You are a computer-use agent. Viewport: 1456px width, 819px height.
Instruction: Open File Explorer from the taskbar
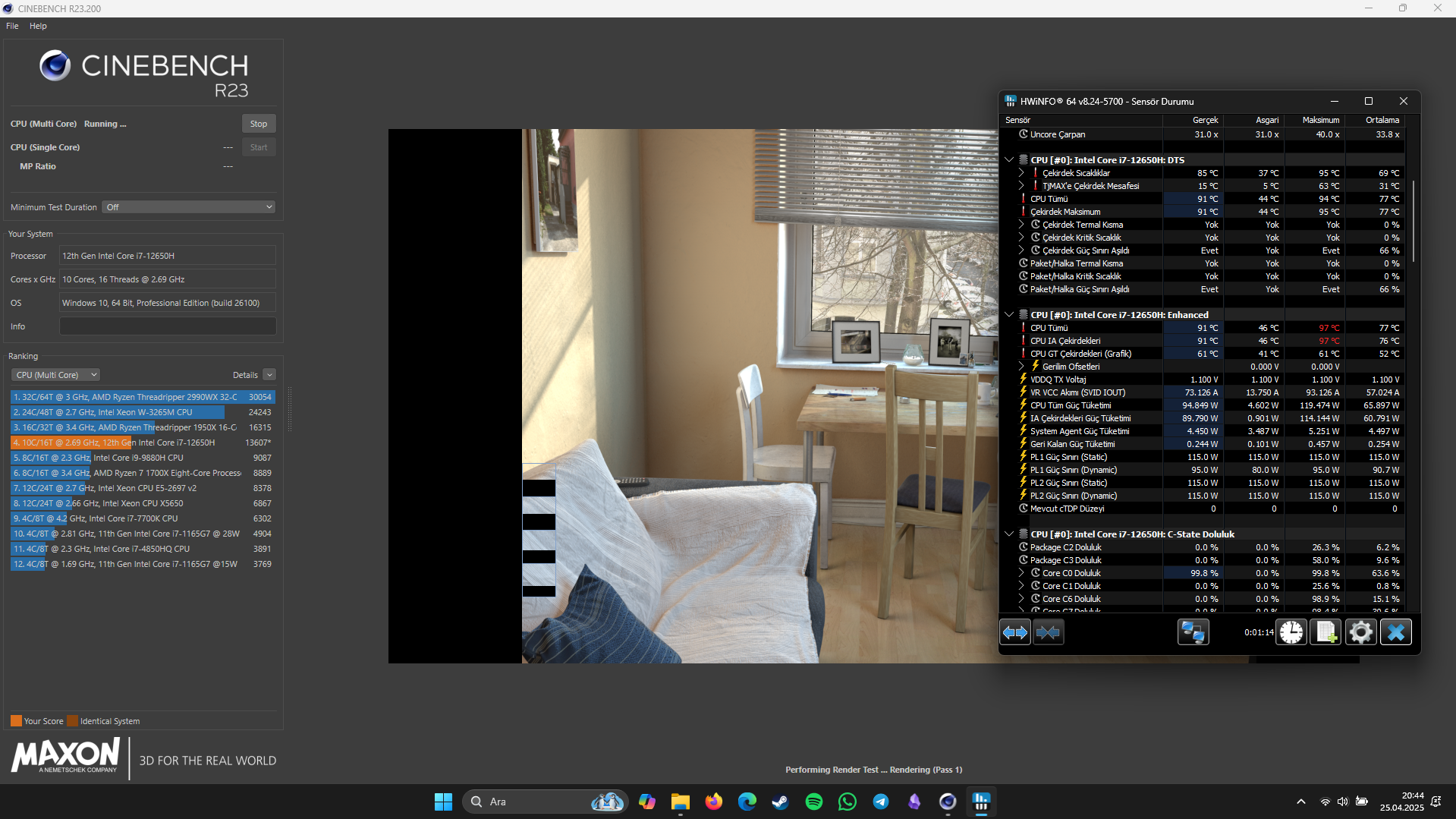pyautogui.click(x=681, y=802)
